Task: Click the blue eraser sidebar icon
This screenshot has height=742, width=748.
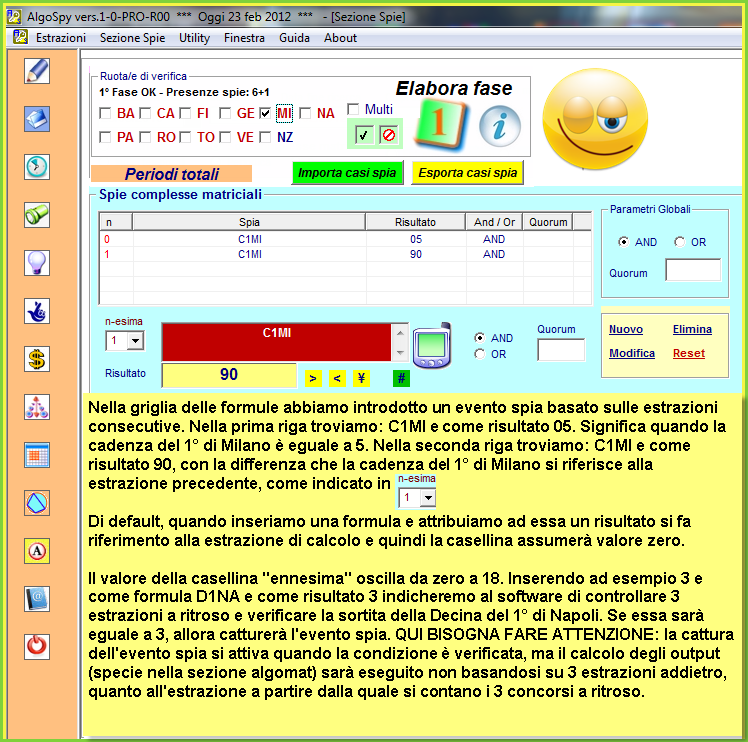Action: click(x=37, y=119)
